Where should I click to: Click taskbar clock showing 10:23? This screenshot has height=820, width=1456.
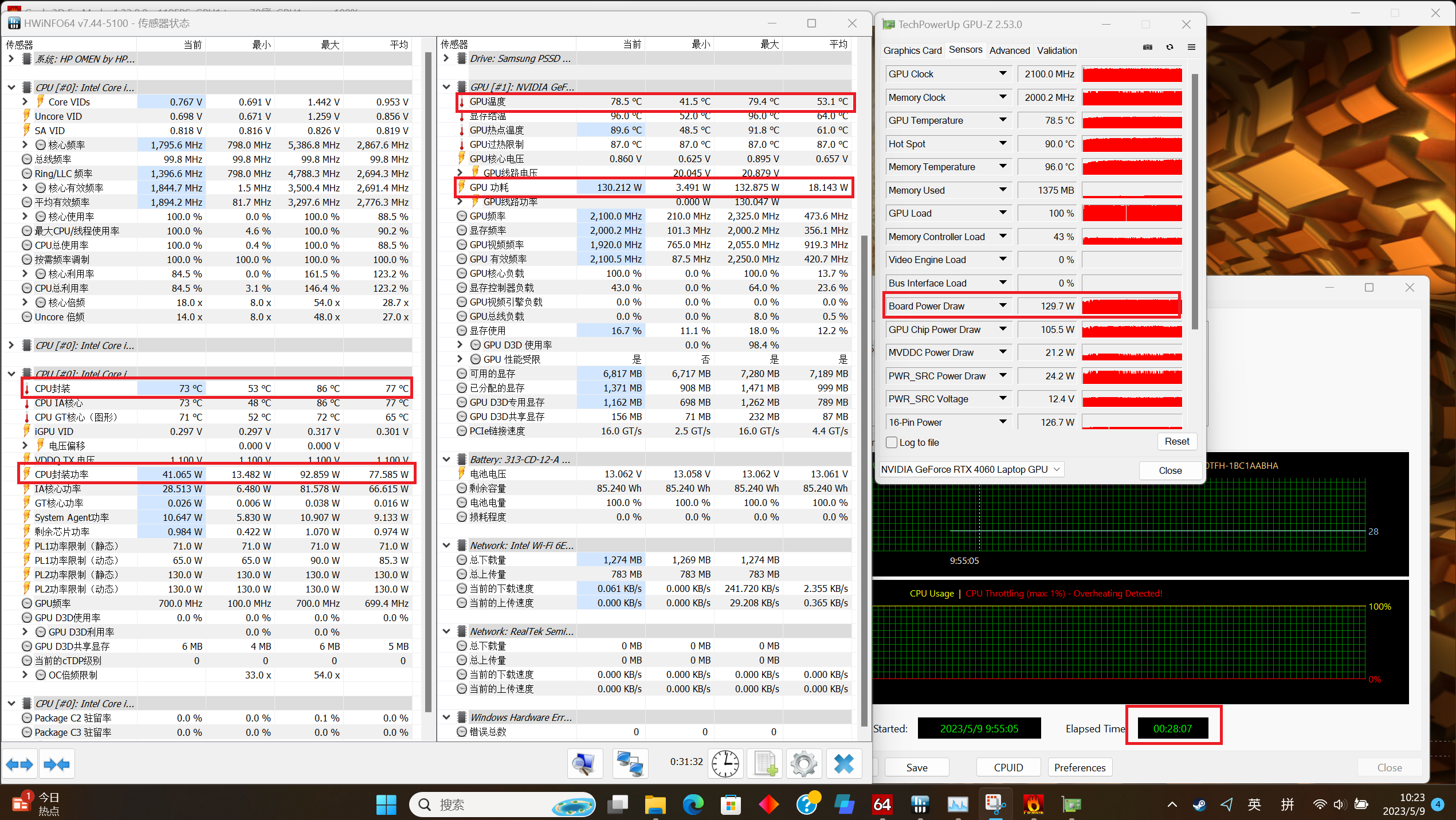click(1404, 805)
